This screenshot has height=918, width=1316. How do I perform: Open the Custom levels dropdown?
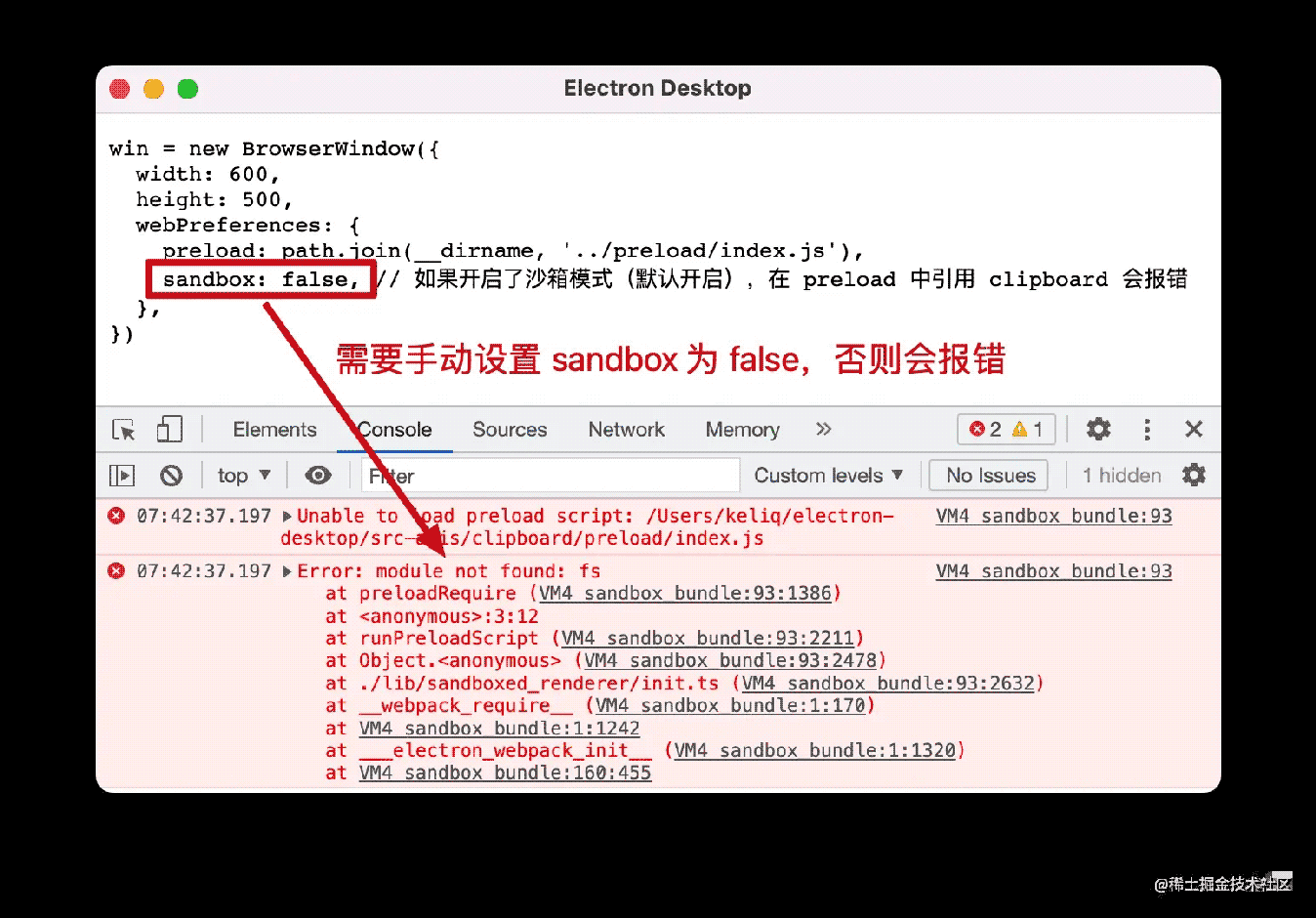click(828, 476)
